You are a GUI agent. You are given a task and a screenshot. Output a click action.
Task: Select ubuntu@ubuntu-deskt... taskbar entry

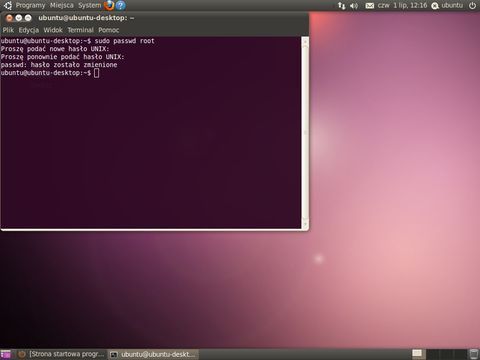pos(153,354)
